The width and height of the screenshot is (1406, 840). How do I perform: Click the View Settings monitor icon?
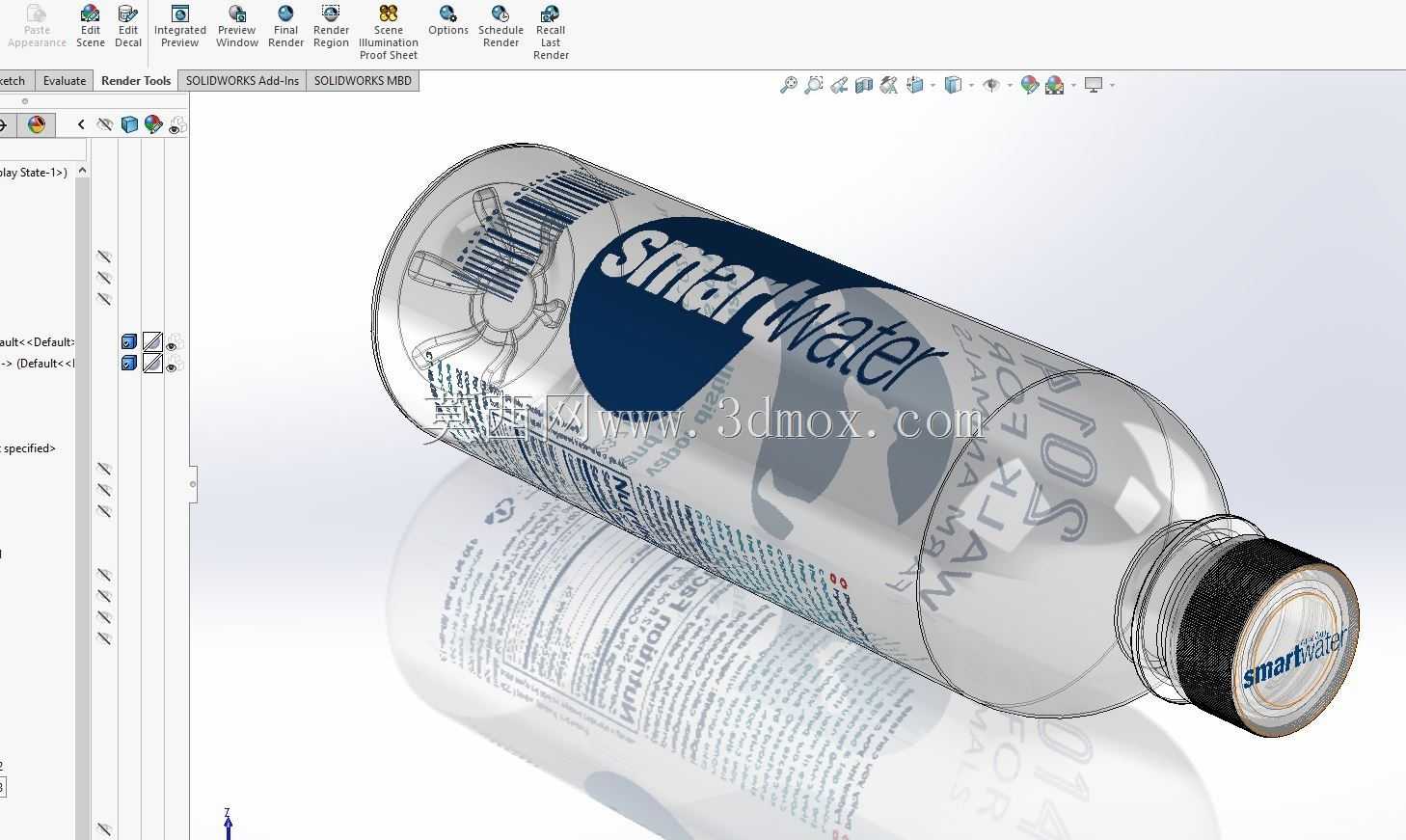[1094, 85]
